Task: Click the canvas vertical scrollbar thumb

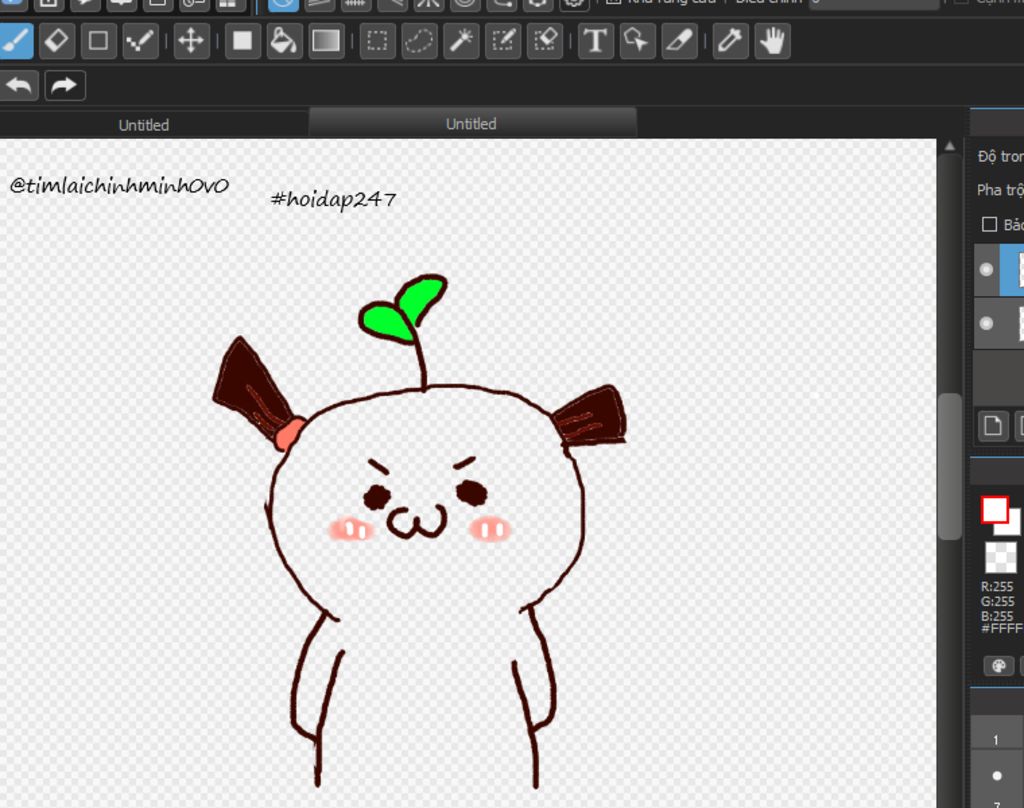Action: coord(949,465)
